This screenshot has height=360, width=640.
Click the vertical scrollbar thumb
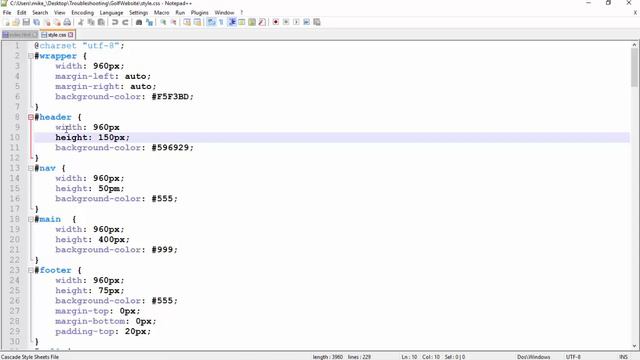click(634, 67)
